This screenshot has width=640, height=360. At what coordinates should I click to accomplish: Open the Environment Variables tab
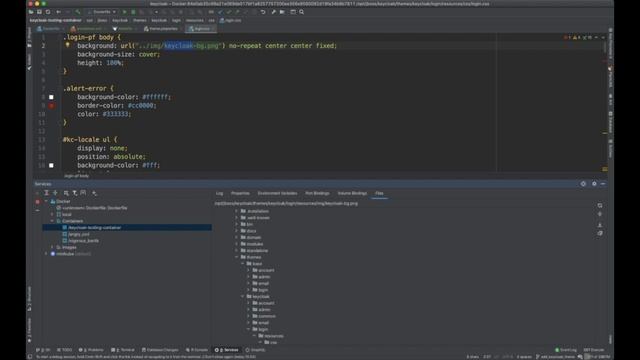coord(278,193)
